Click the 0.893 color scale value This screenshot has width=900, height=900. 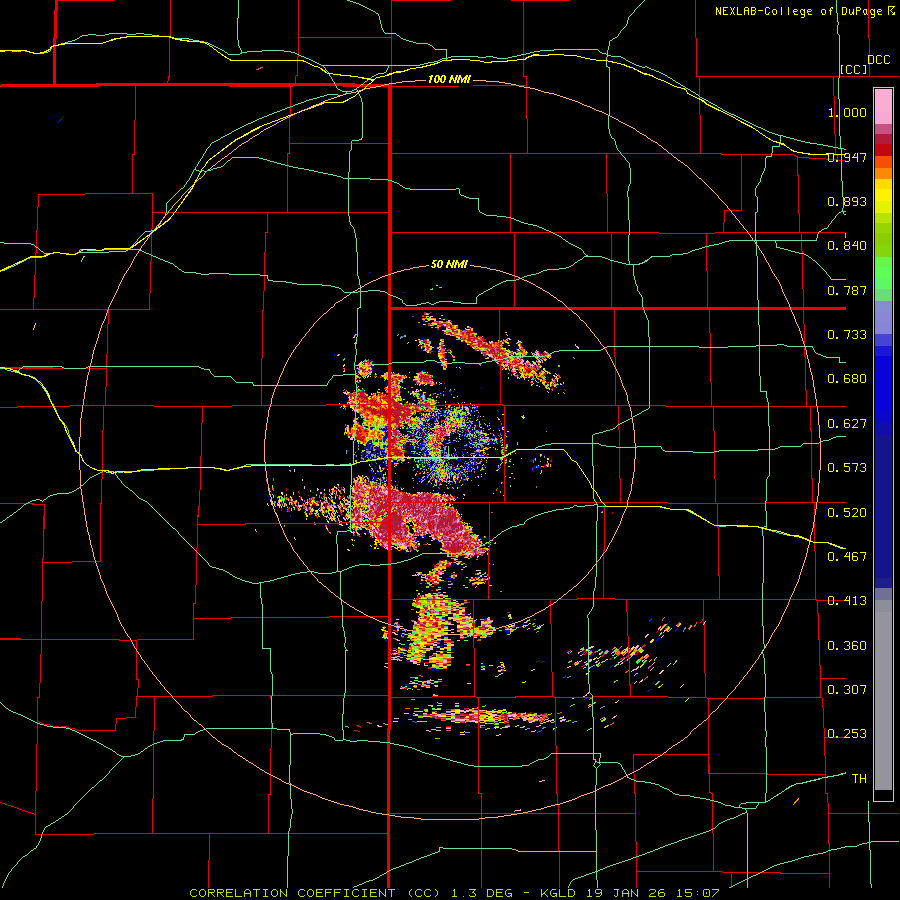847,201
